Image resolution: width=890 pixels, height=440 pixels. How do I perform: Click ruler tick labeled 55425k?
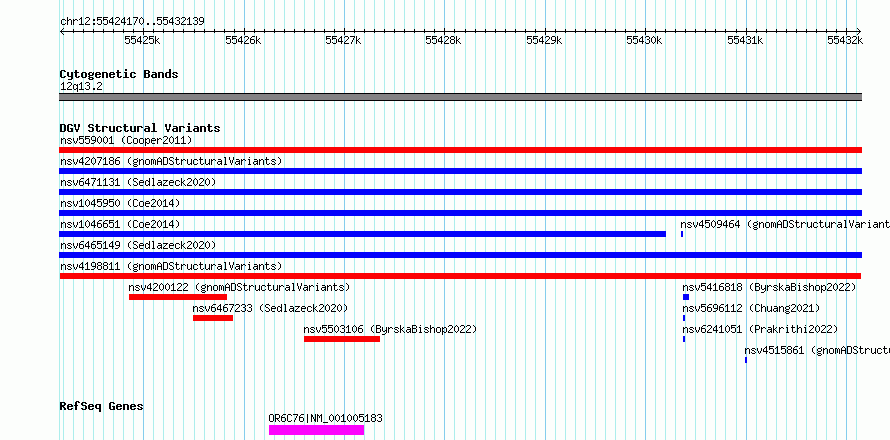pos(142,40)
